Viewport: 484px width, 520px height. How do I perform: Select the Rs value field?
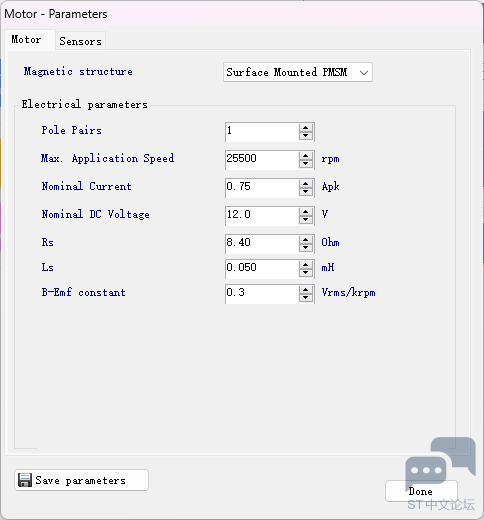262,244
